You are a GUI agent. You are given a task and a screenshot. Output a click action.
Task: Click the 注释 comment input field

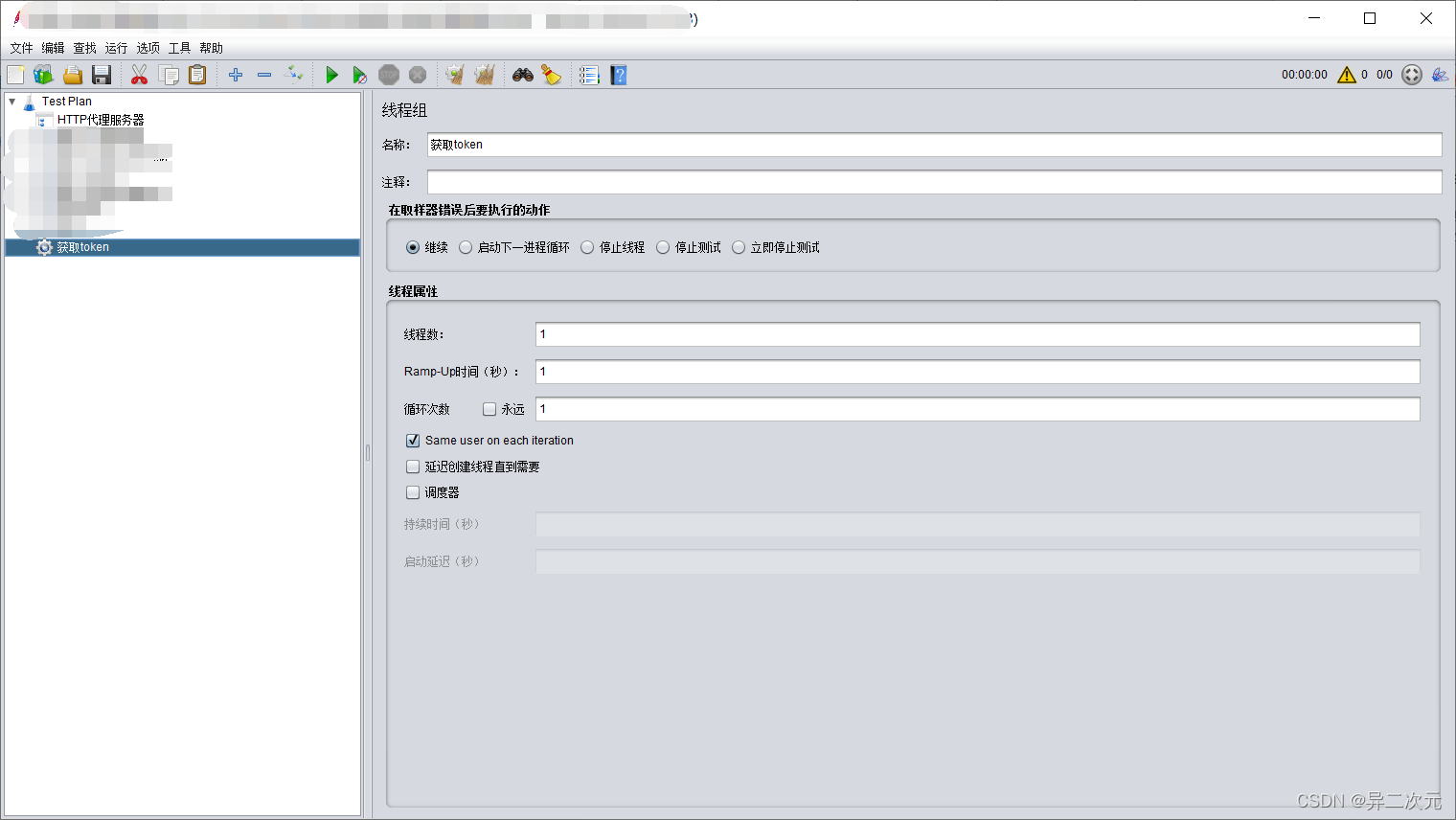click(934, 182)
